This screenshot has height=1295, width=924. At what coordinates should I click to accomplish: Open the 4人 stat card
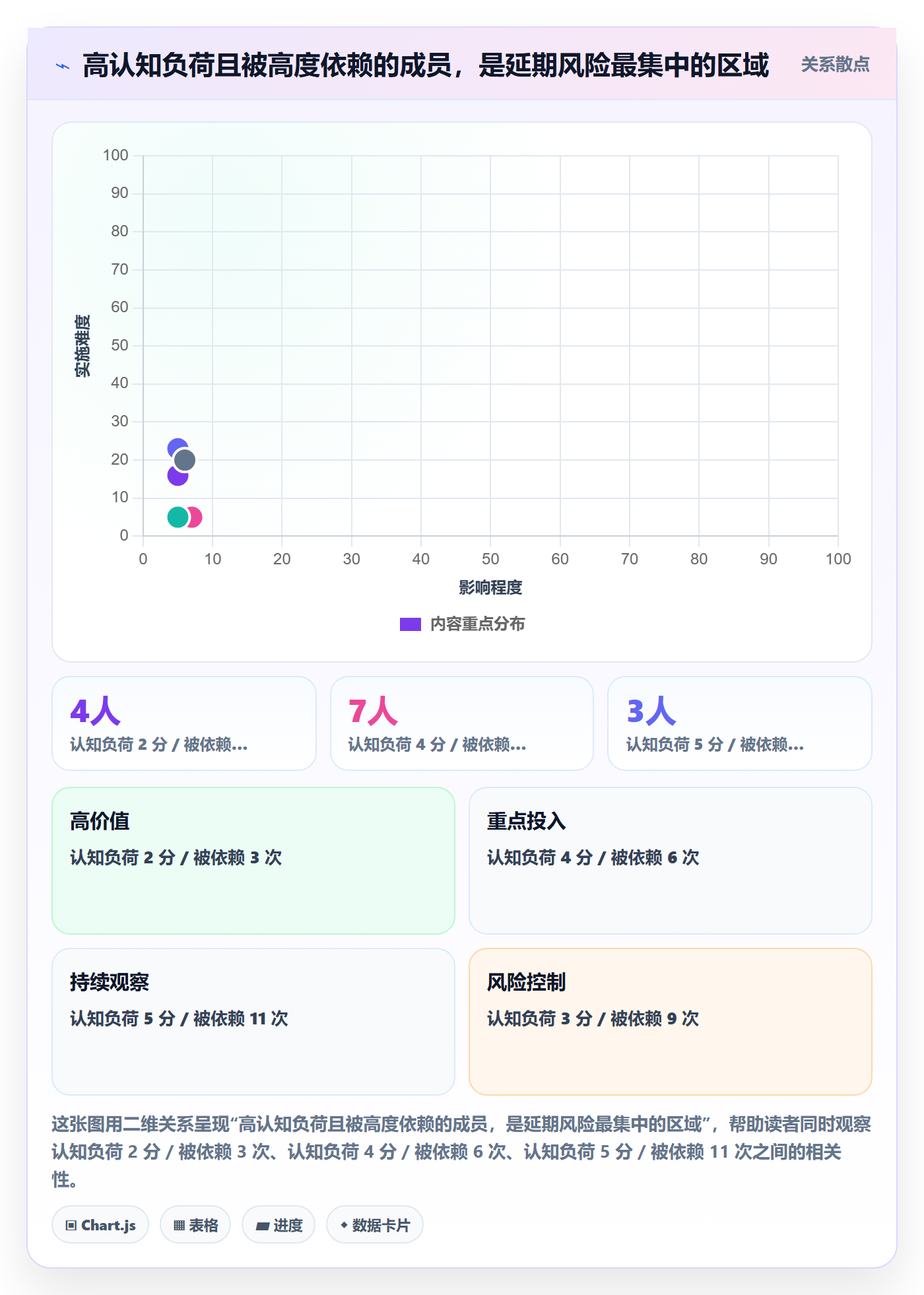tap(184, 723)
